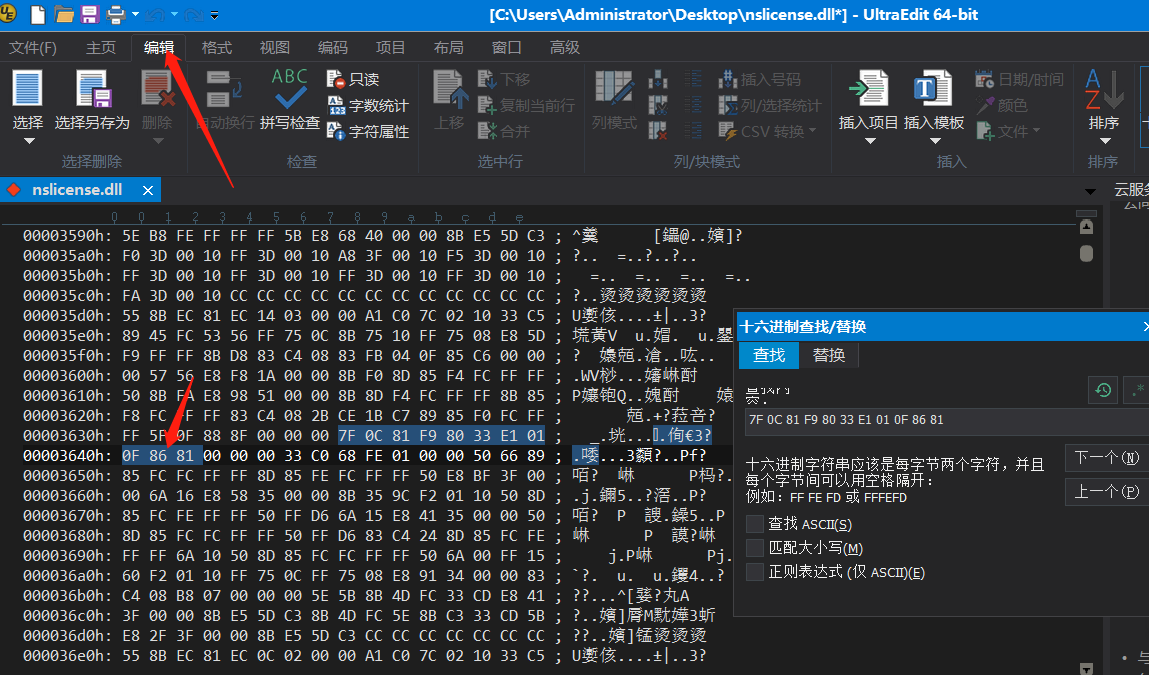Click 下移 move line down
The width and height of the screenshot is (1149, 675).
tap(503, 79)
